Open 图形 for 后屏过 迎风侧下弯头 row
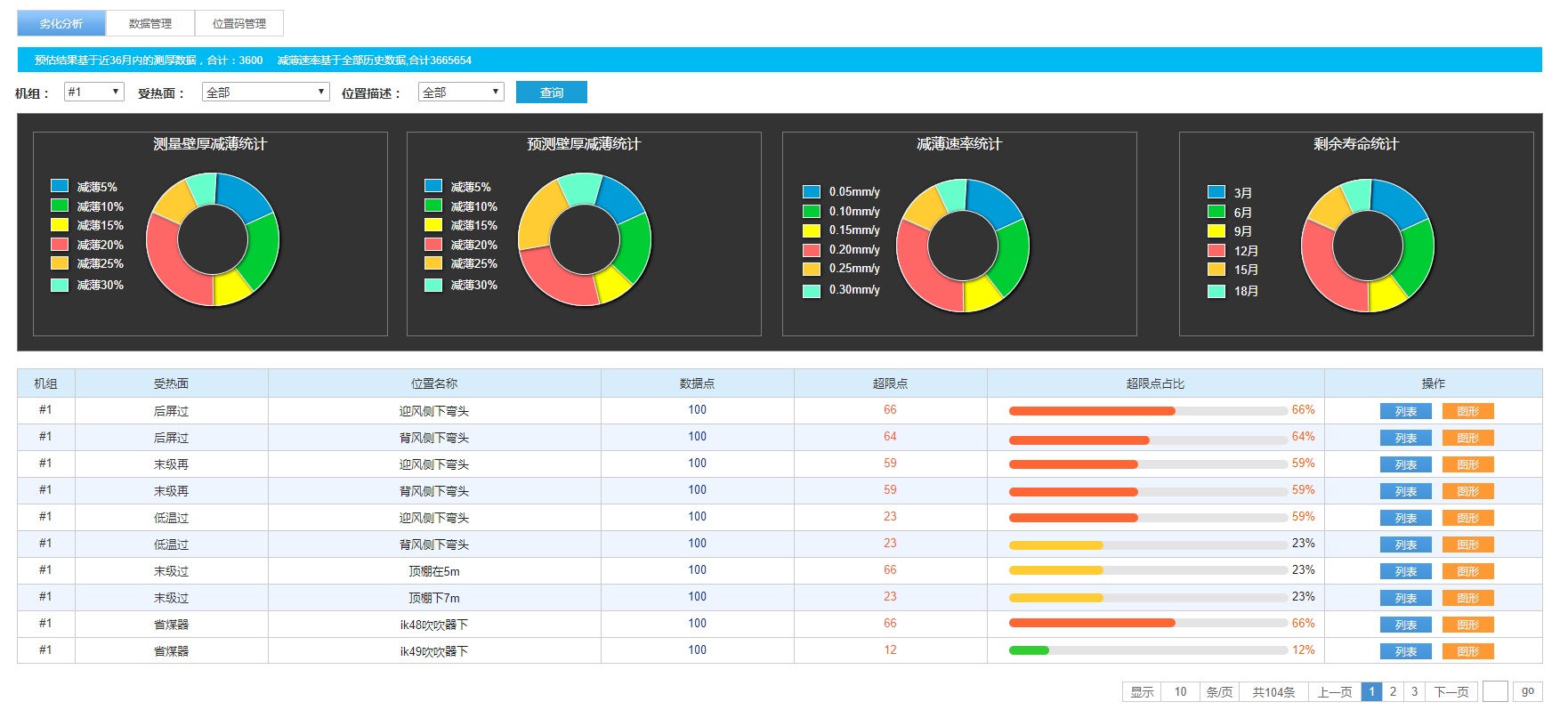Viewport: 1568px width, 726px height. pos(1468,411)
